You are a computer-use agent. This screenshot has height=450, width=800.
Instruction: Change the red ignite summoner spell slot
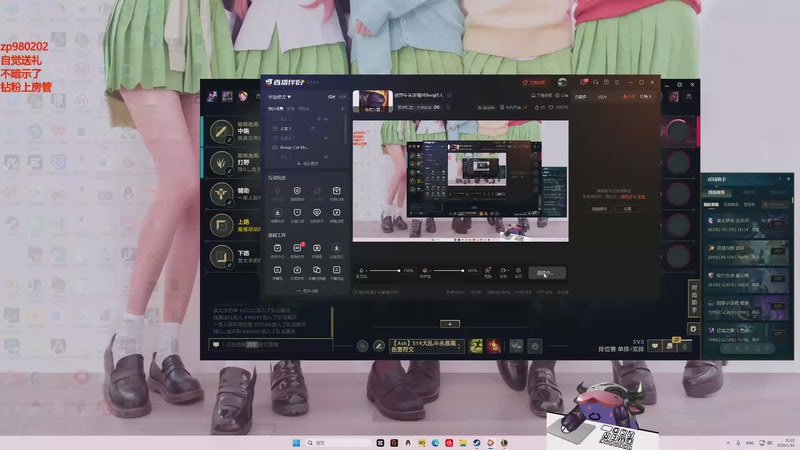tap(493, 346)
